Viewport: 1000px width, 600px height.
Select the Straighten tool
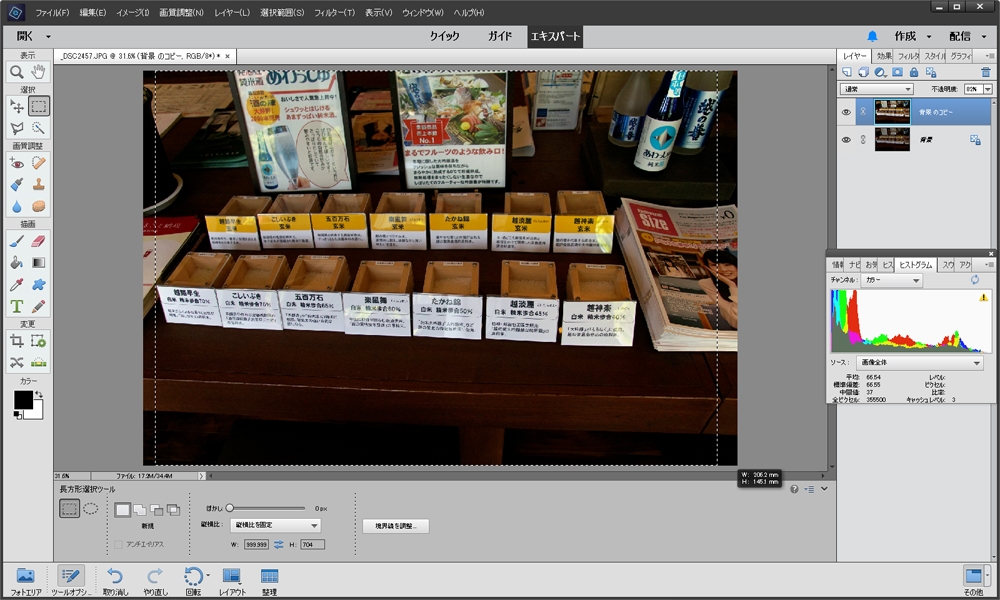coord(38,363)
